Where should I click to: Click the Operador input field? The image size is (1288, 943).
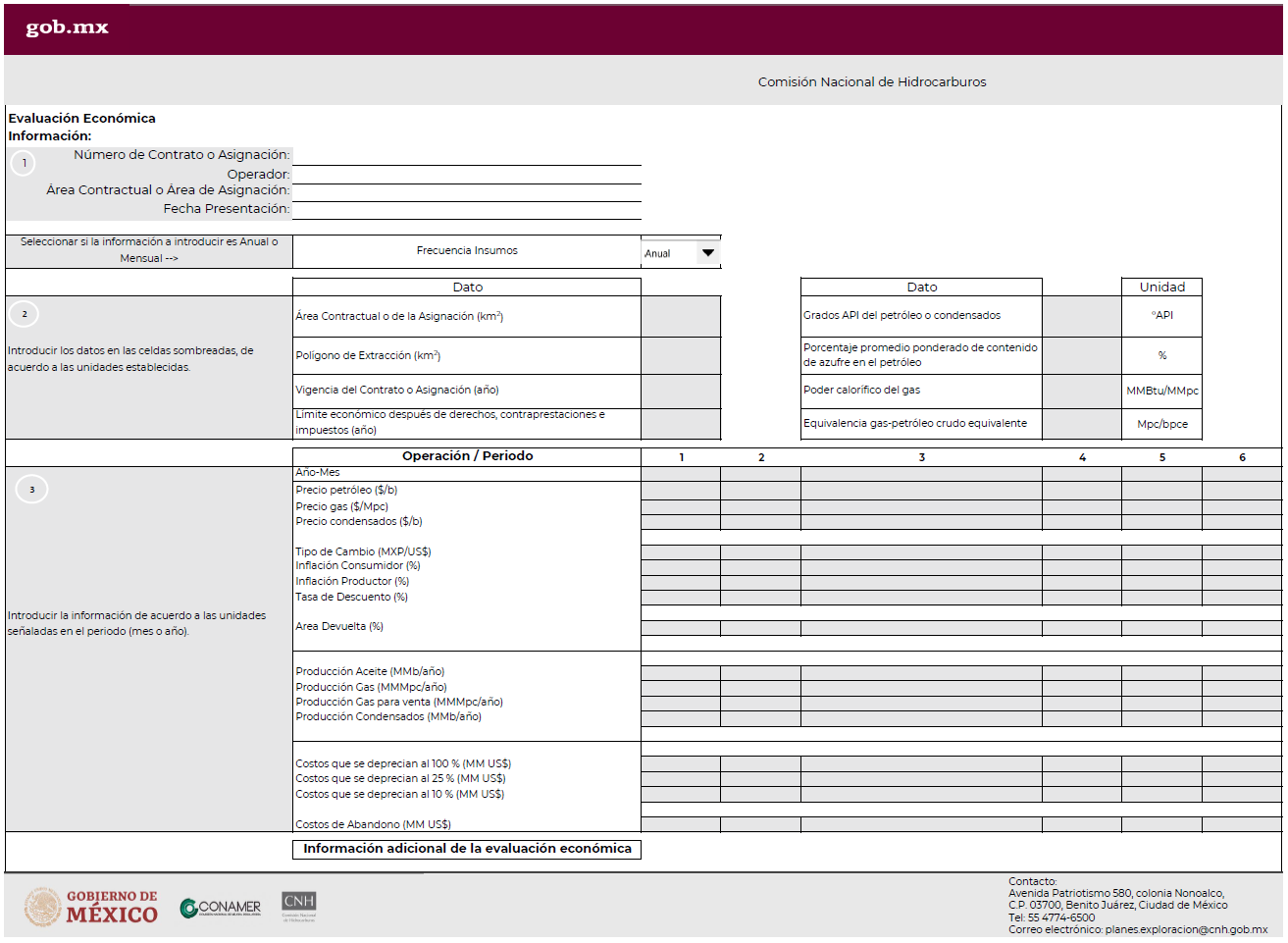467,175
